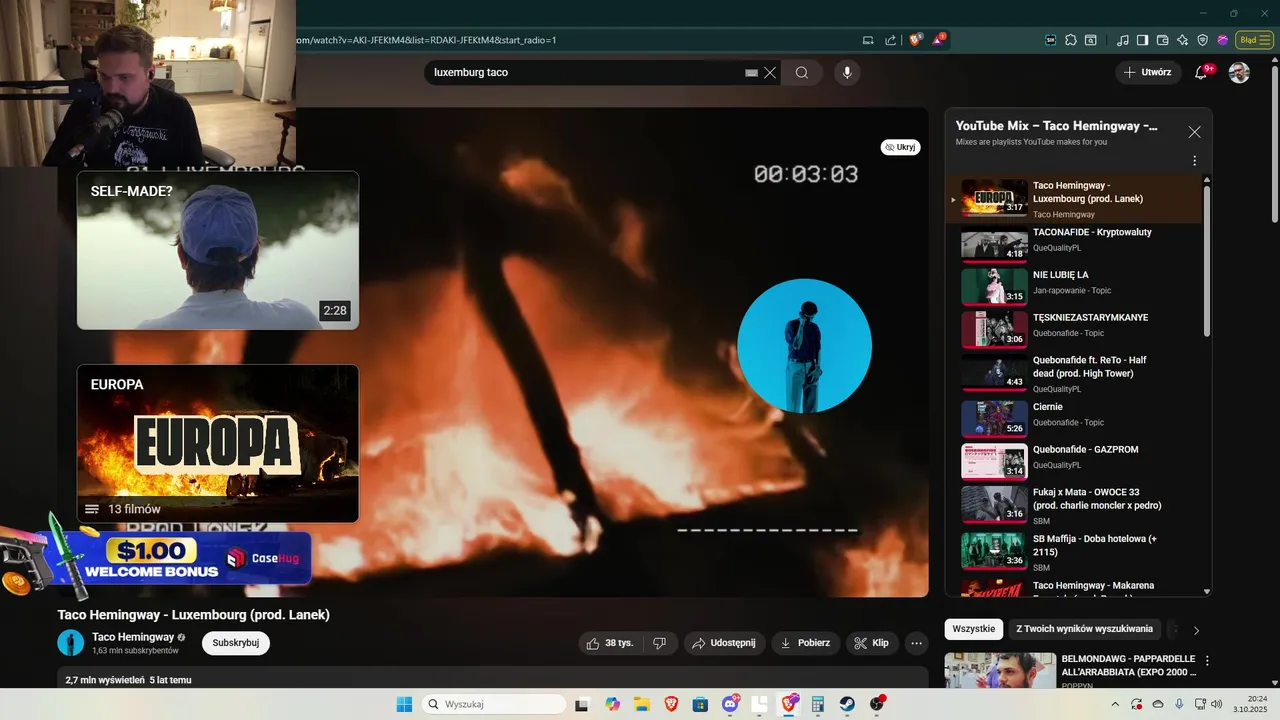Image resolution: width=1280 pixels, height=720 pixels.
Task: Open volume control in system tray
Action: click(1216, 704)
